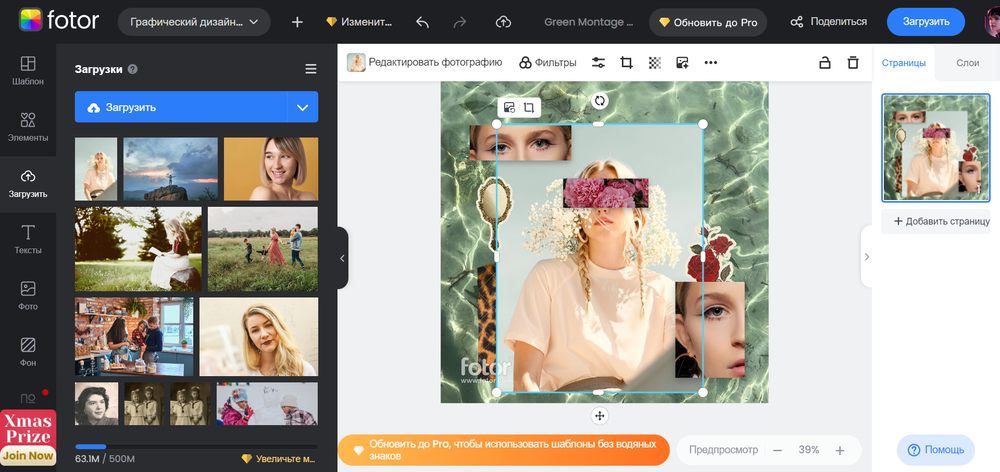
Task: Click the crop icon in top toolbar
Action: click(626, 62)
